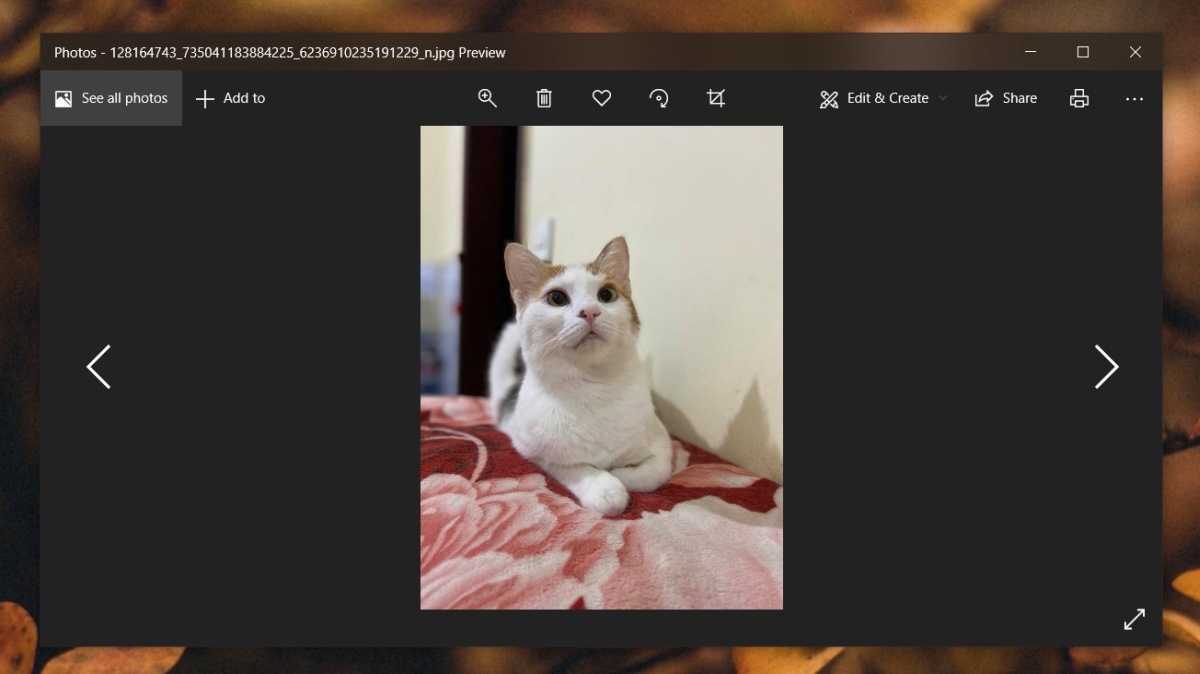This screenshot has width=1200, height=674.
Task: Click the print icon
Action: pyautogui.click(x=1079, y=98)
